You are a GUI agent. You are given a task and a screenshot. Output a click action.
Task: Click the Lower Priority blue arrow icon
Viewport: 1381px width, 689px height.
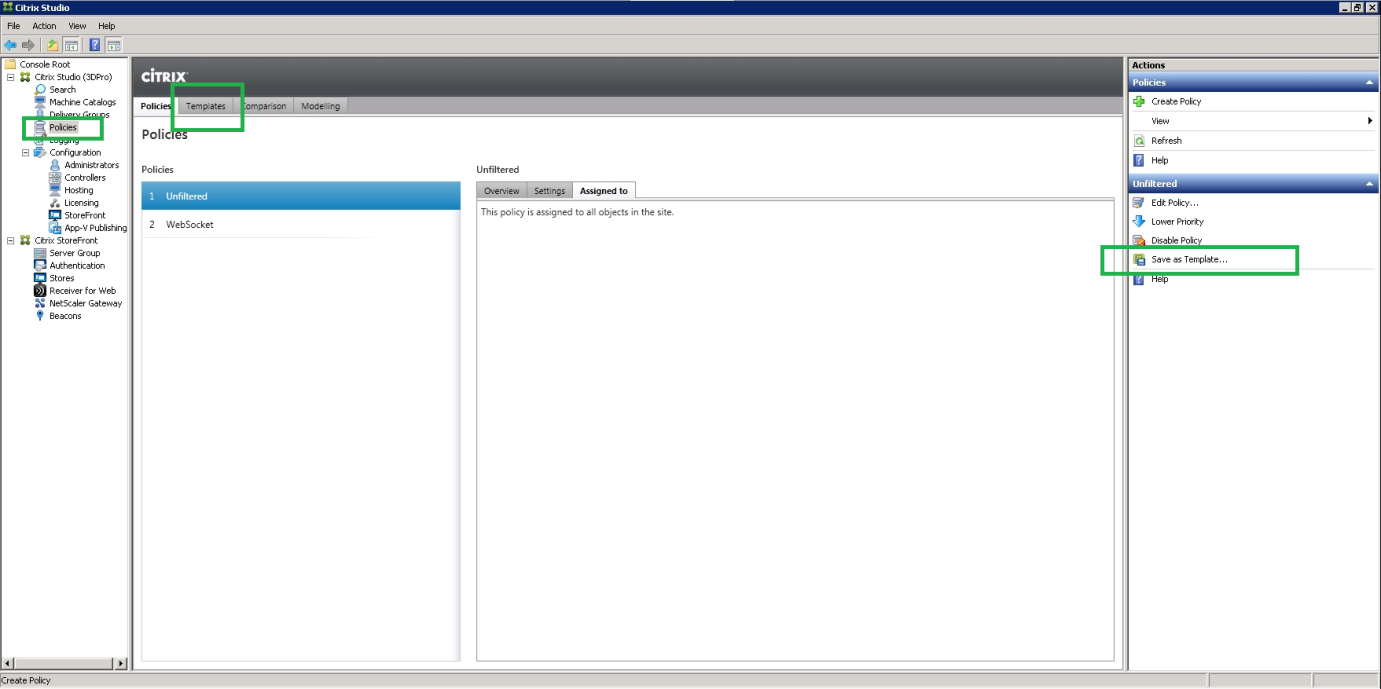(1138, 222)
